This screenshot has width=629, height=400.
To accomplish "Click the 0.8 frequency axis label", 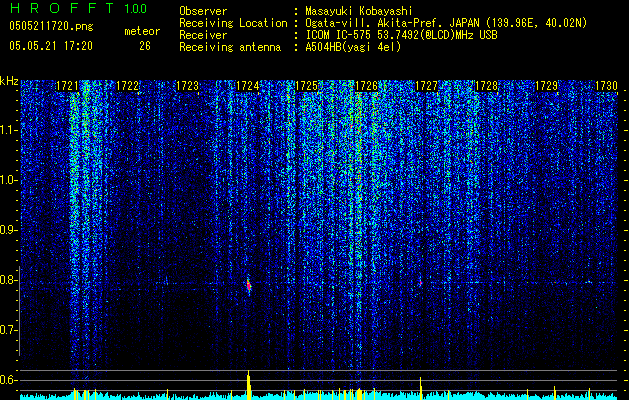I will tap(9, 280).
